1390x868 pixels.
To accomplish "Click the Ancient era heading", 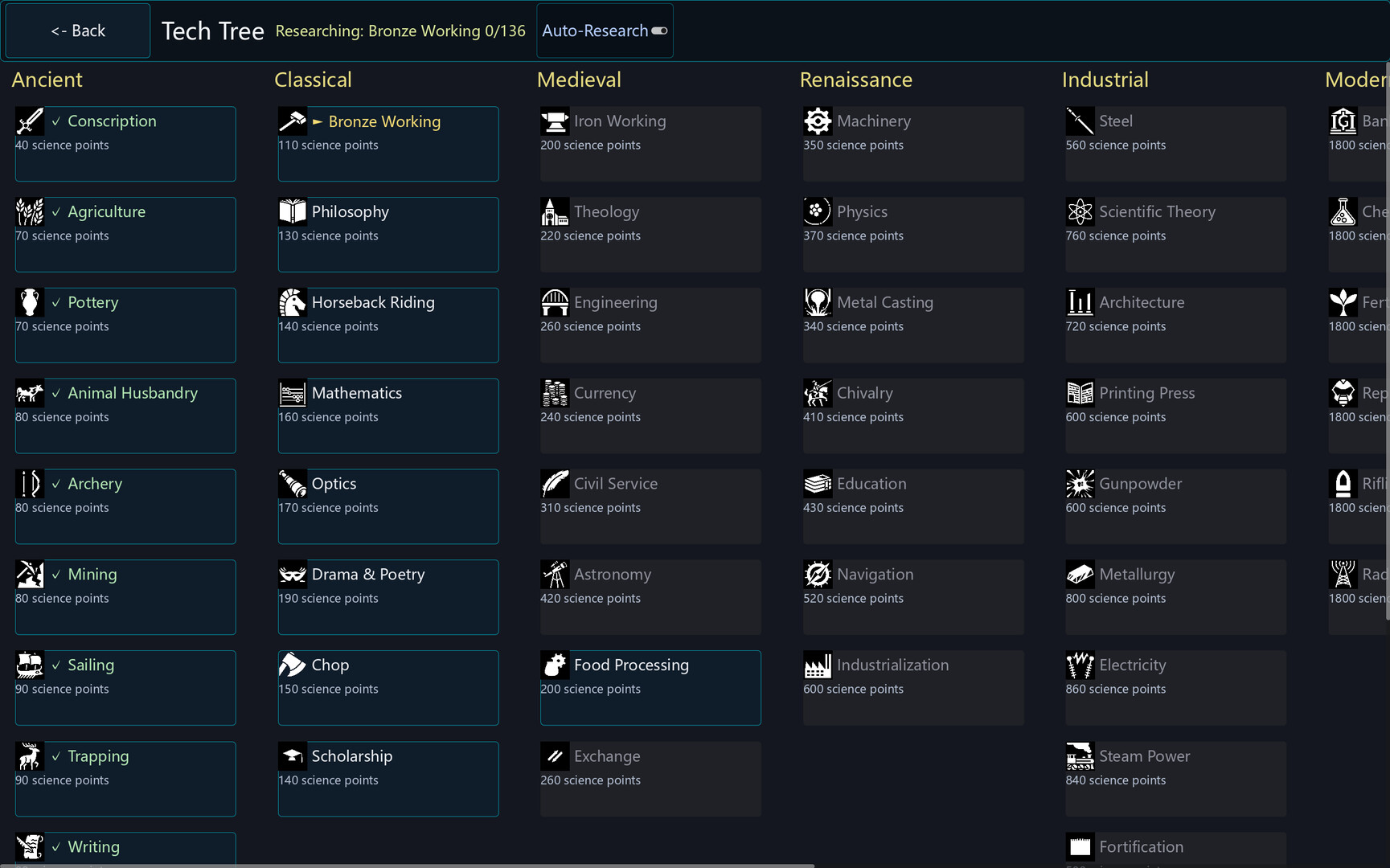I will click(47, 80).
